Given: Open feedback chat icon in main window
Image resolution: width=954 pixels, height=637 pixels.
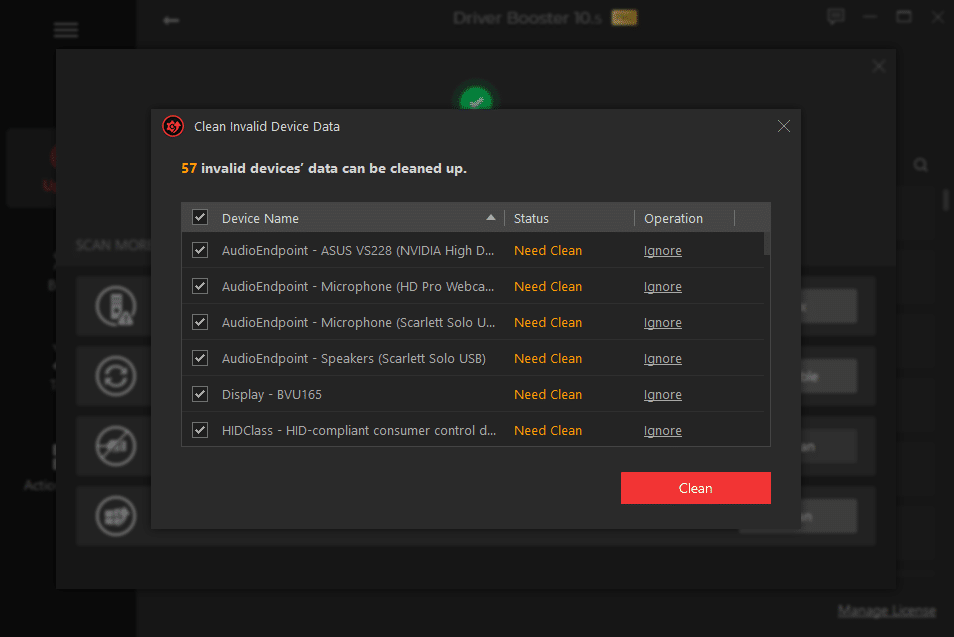Looking at the screenshot, I should [x=836, y=16].
